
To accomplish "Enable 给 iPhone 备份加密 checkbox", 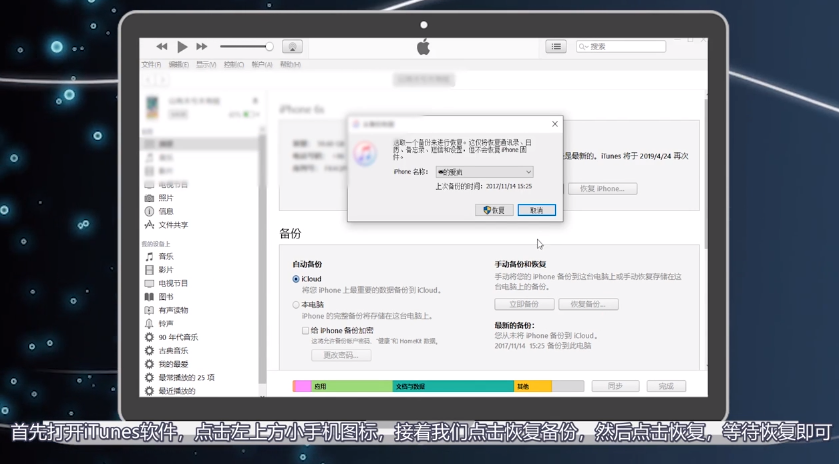I will 306,330.
